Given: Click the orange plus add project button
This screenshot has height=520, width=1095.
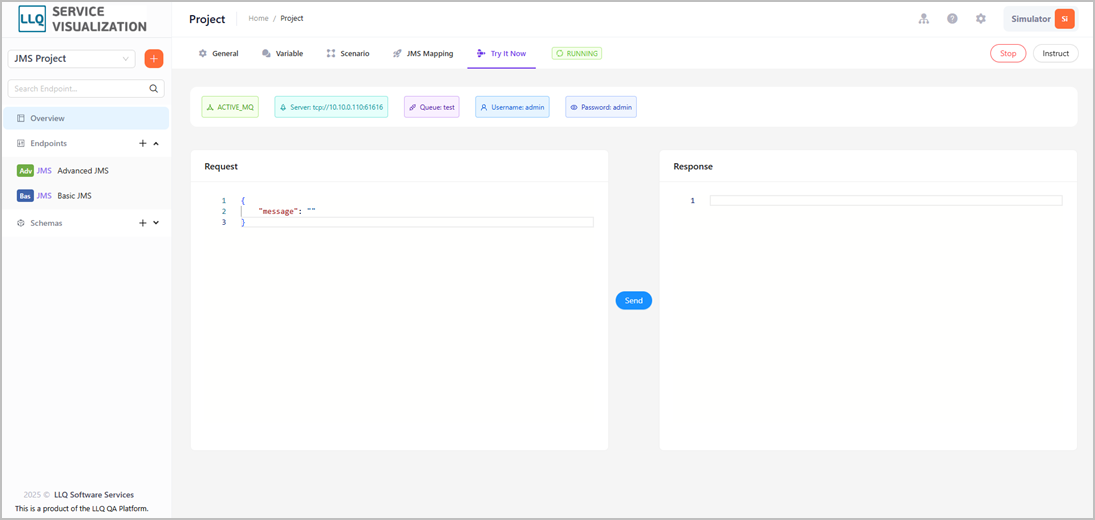Looking at the screenshot, I should pos(154,59).
